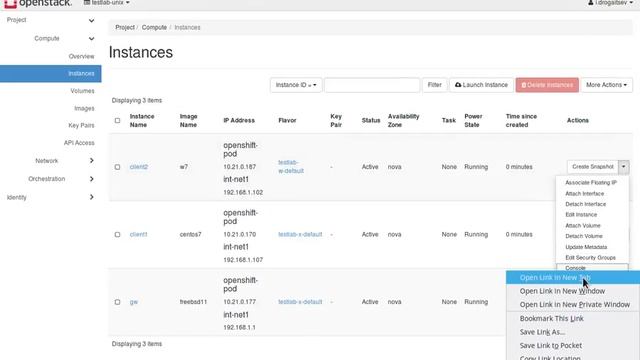Select Open Link in New Private Window
This screenshot has height=360, width=640.
click(x=573, y=304)
